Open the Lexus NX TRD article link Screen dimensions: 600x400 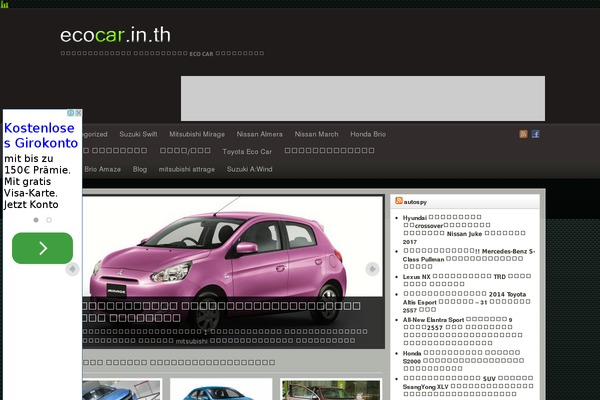(x=467, y=280)
